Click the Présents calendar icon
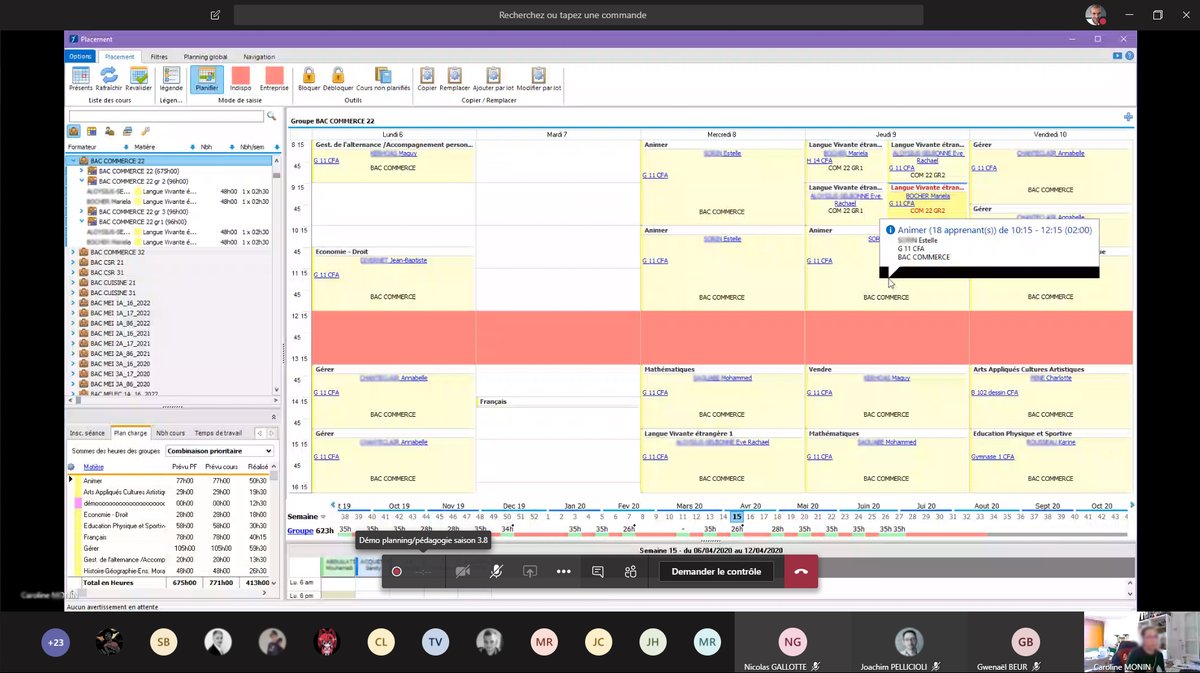 80,75
